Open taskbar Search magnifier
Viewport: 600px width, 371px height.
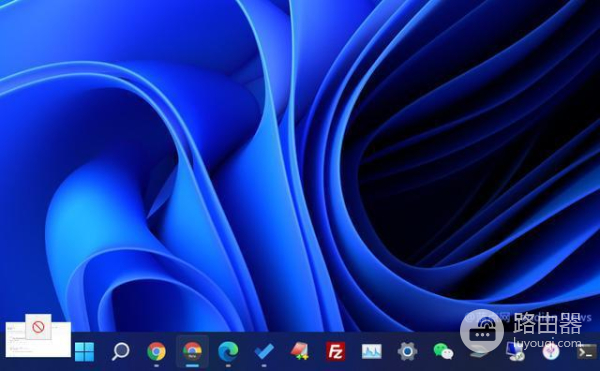click(121, 351)
